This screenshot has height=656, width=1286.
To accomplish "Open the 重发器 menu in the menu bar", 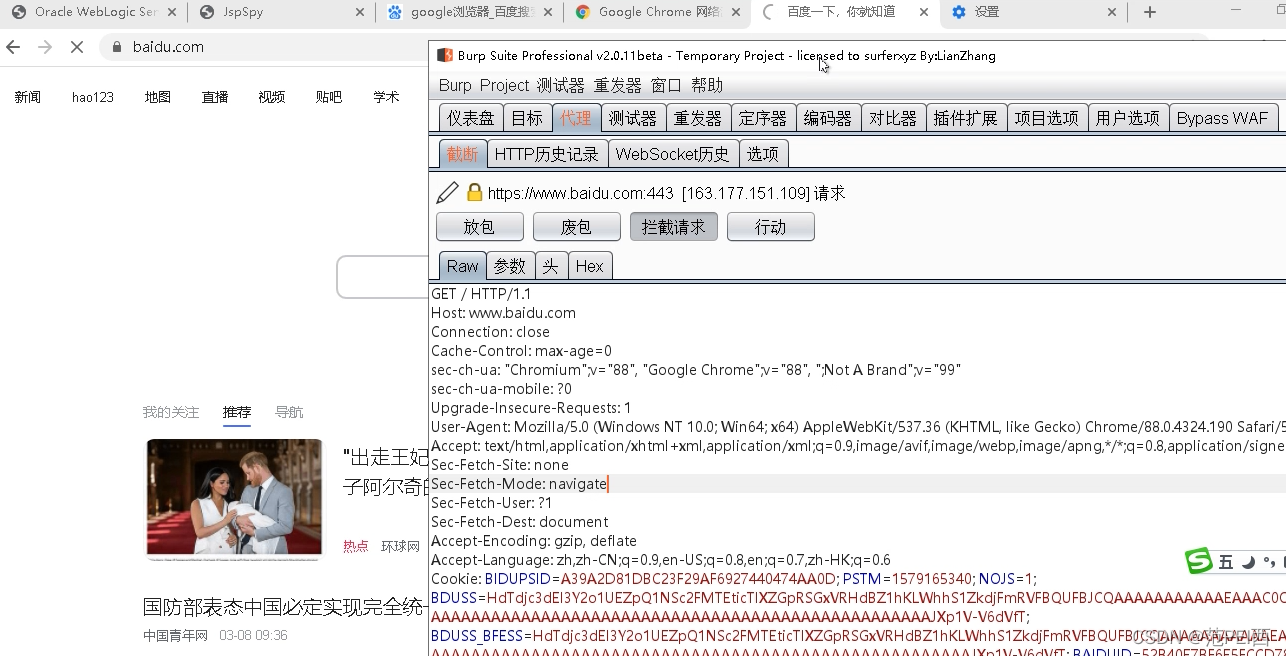I will 618,86.
